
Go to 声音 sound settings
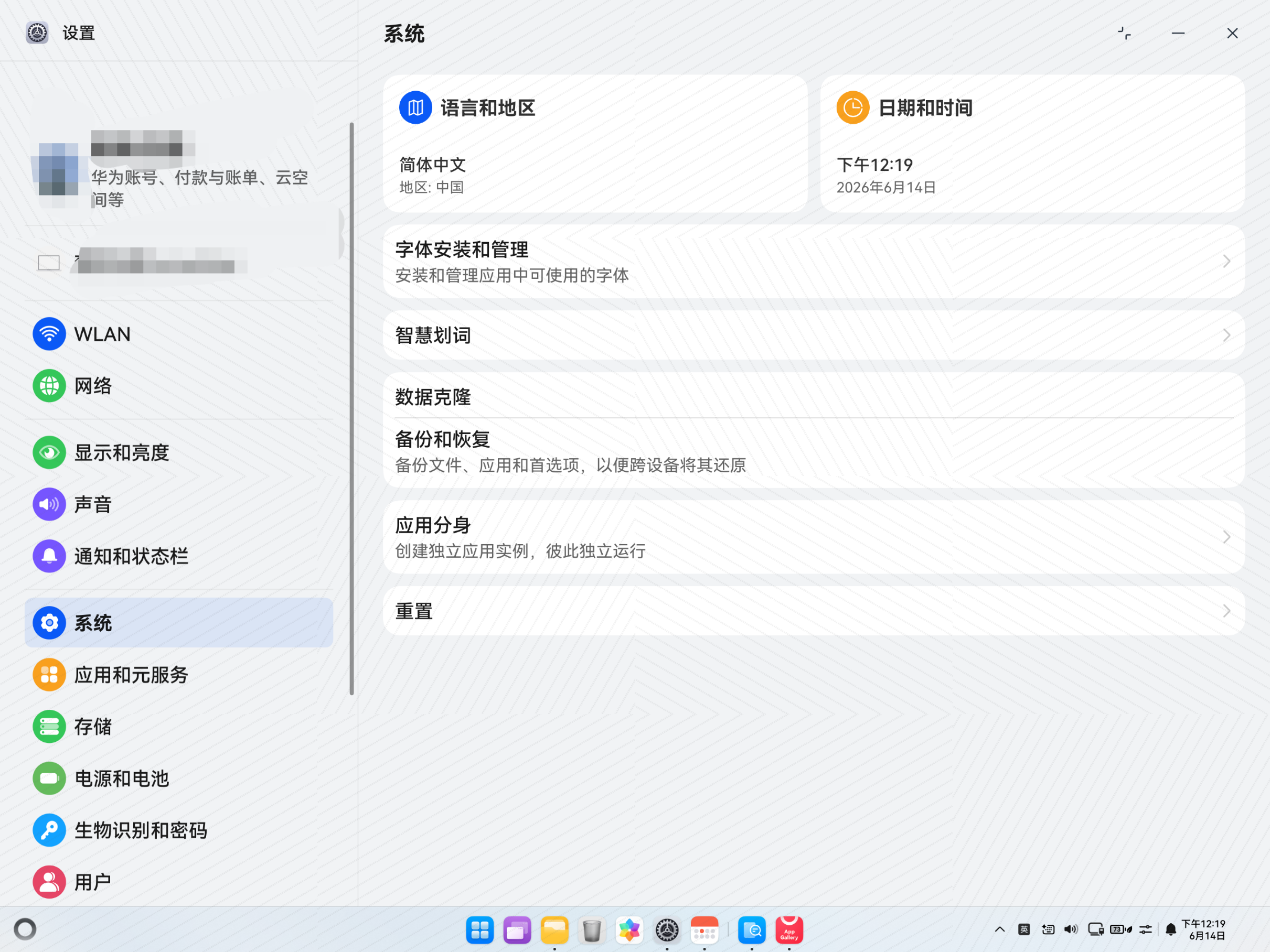tap(178, 504)
